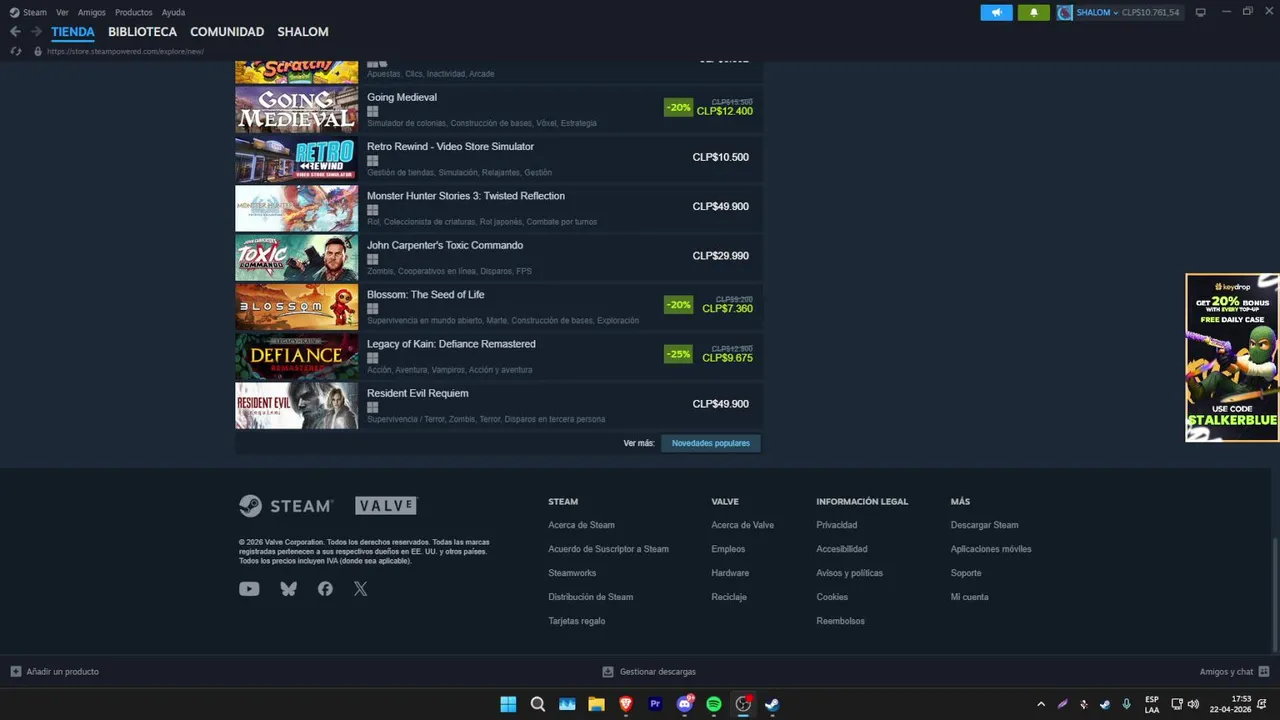The width and height of the screenshot is (1280, 720).
Task: Open the Ver menu
Action: [62, 12]
